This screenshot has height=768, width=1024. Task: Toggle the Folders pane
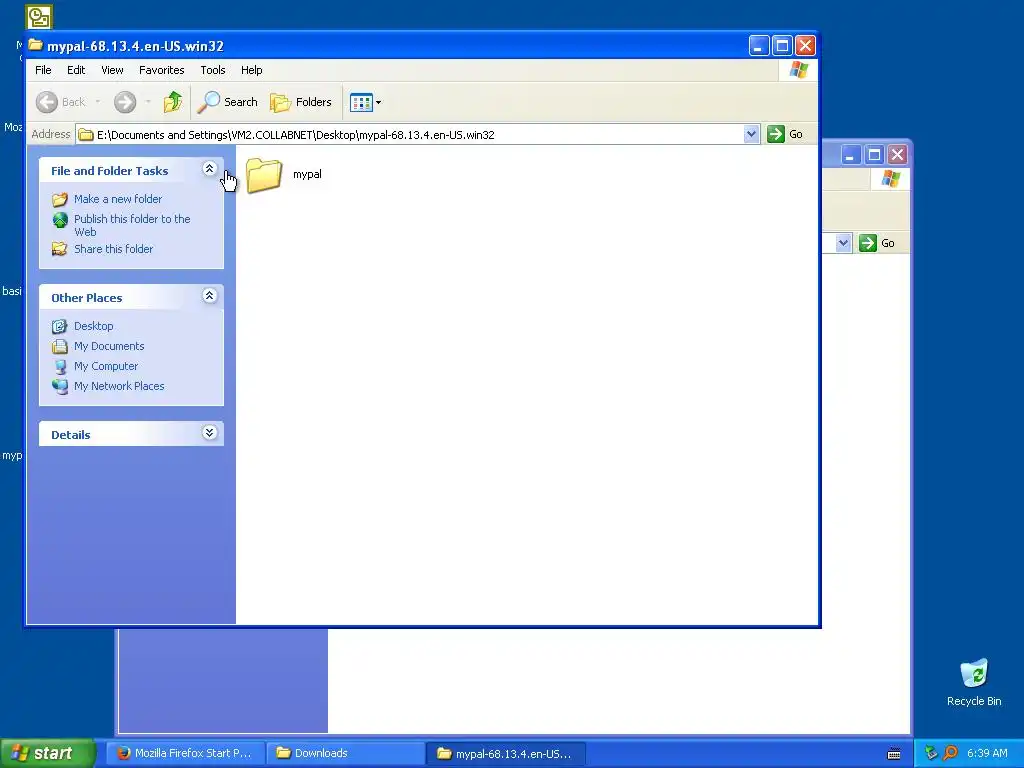[301, 102]
